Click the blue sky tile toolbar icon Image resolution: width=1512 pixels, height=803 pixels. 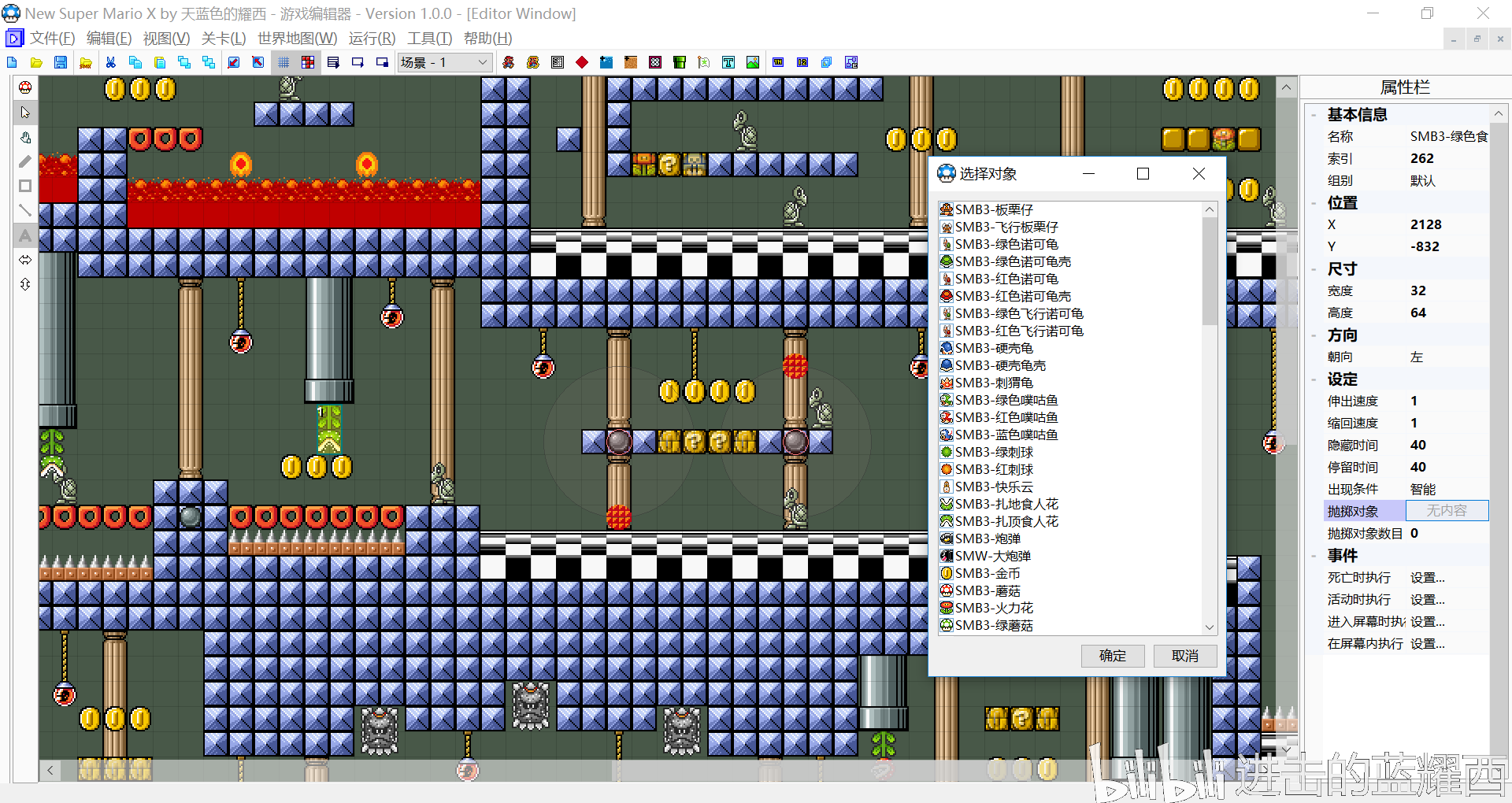[x=606, y=62]
